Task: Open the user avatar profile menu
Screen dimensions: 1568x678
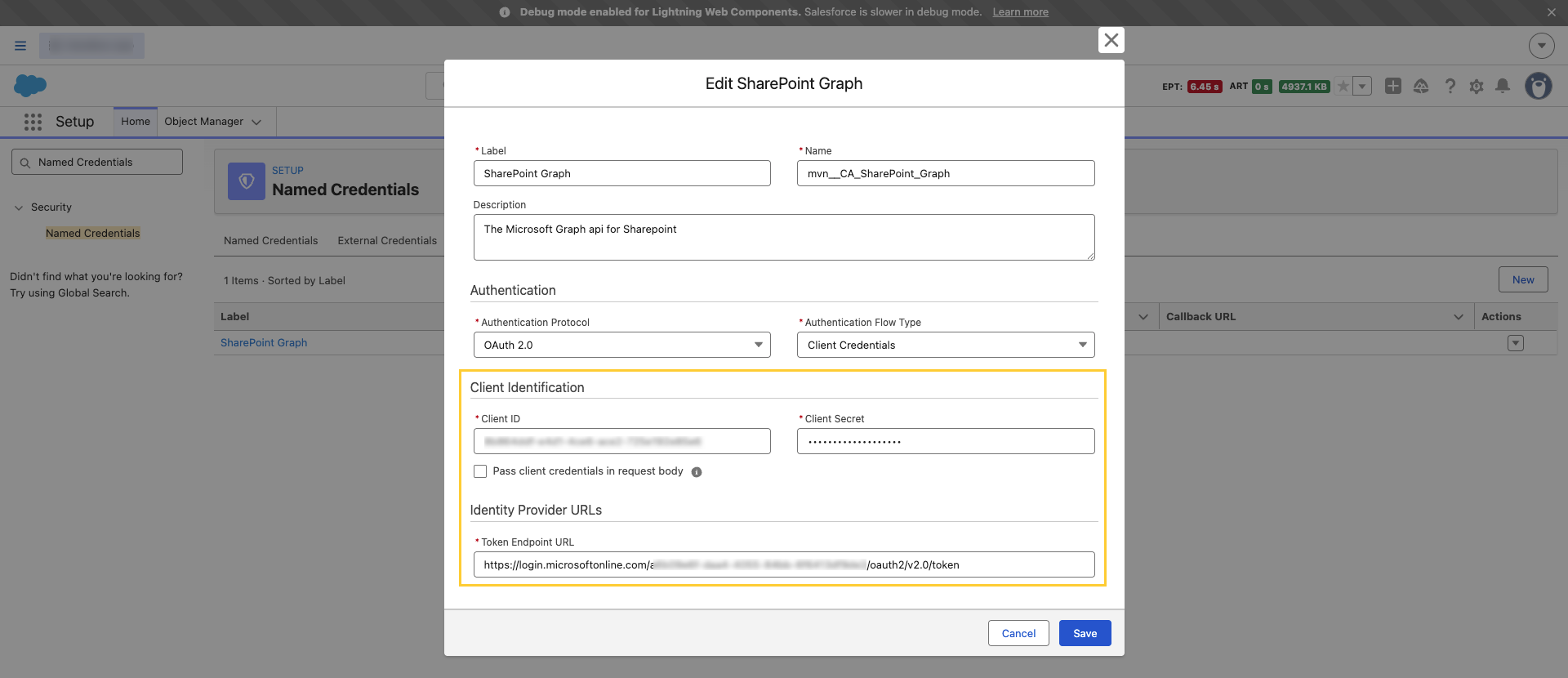Action: (1539, 86)
